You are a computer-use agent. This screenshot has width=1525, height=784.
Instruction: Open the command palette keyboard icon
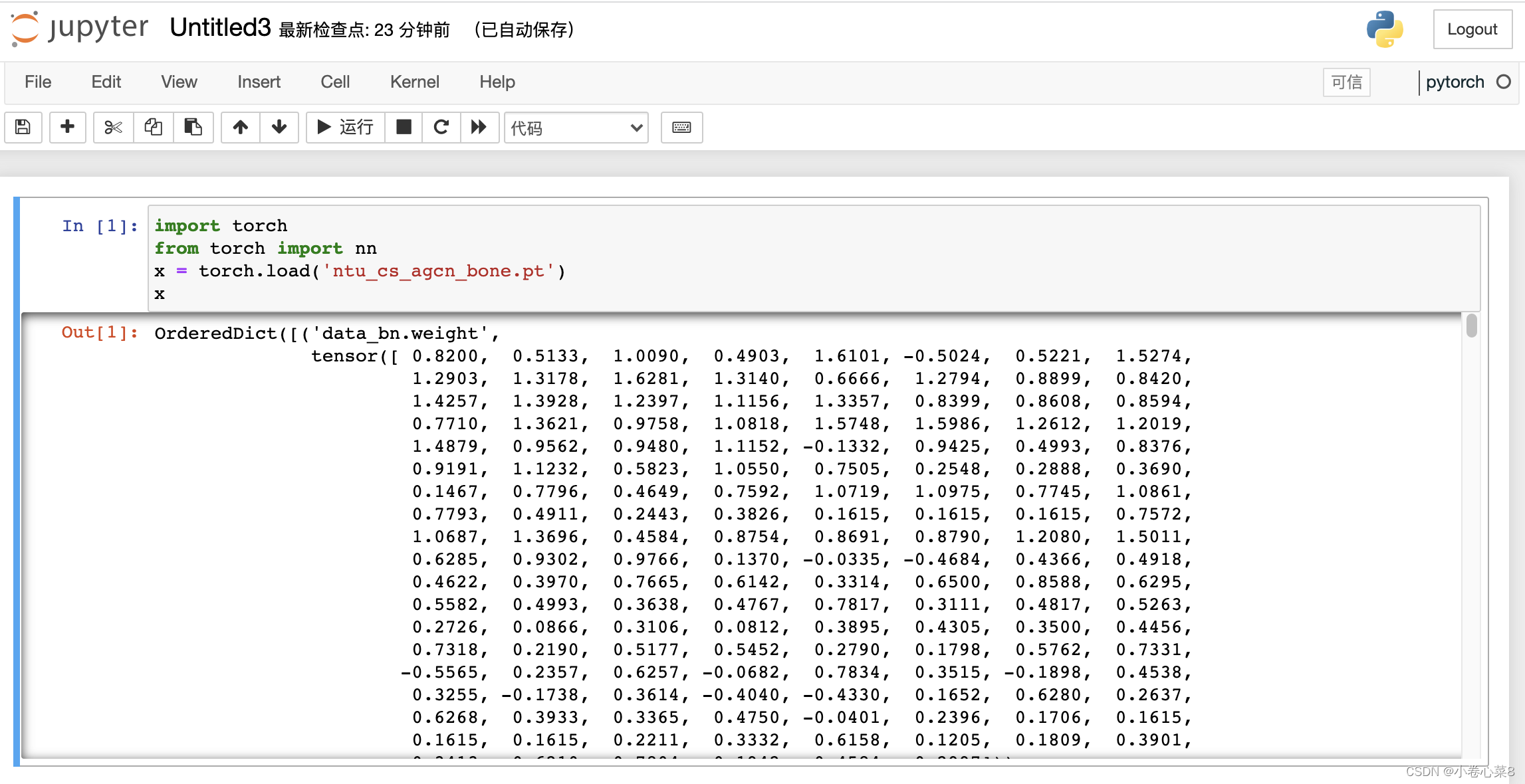(x=681, y=127)
